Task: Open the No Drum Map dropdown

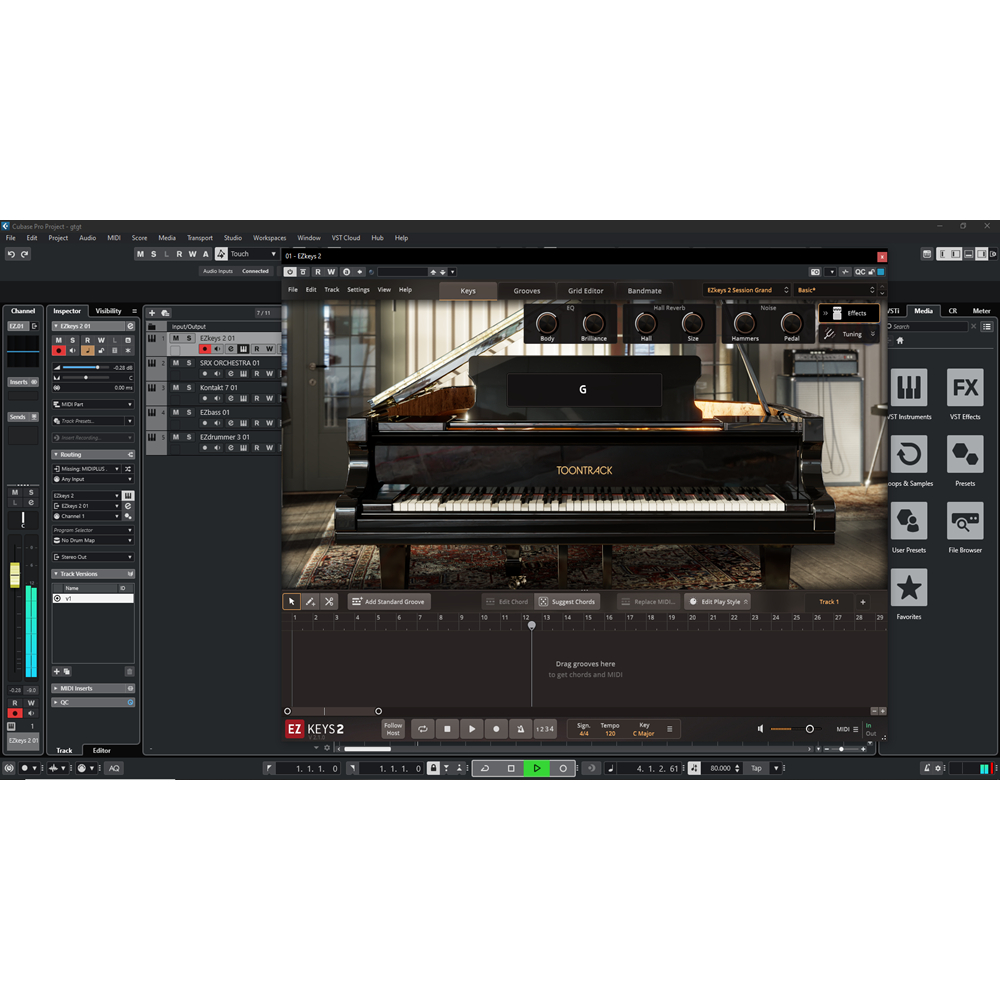Action: coord(93,540)
